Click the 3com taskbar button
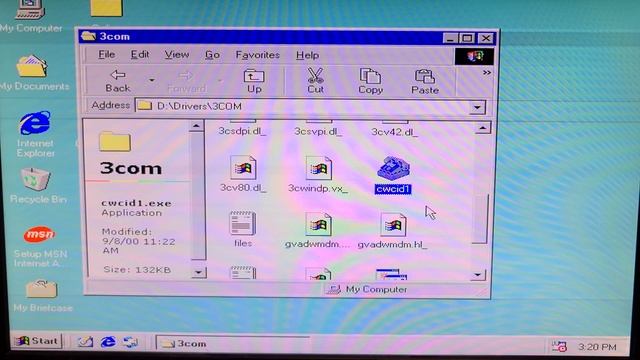 (232, 344)
